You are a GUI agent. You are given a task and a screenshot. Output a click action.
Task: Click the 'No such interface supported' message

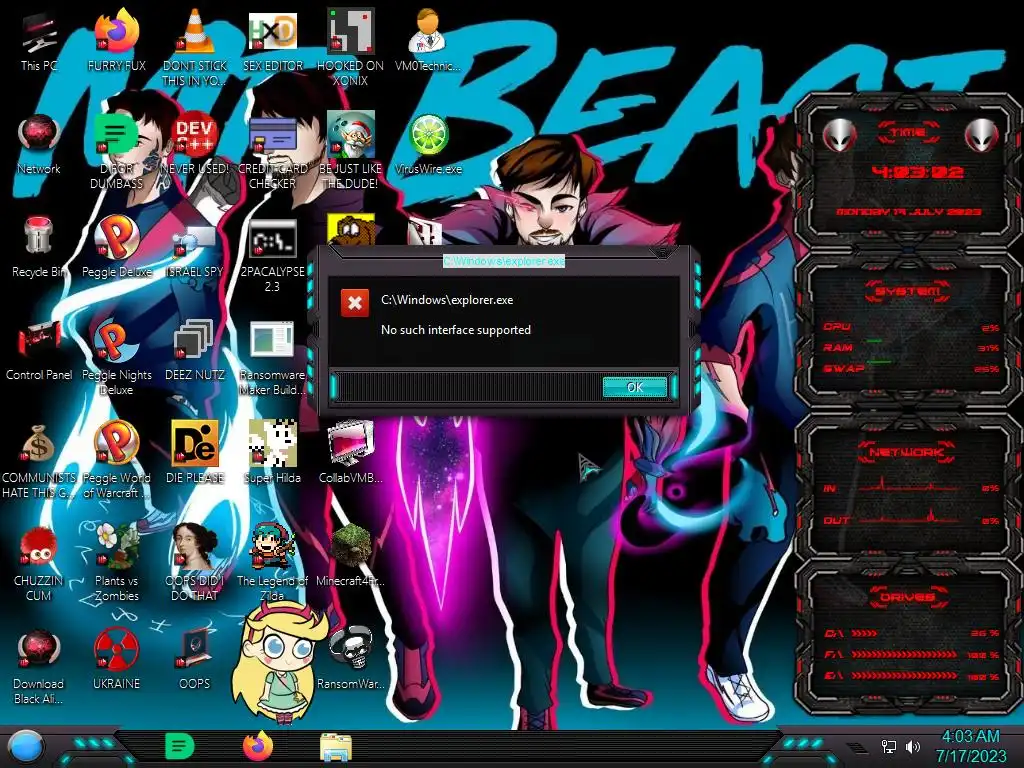click(x=456, y=330)
